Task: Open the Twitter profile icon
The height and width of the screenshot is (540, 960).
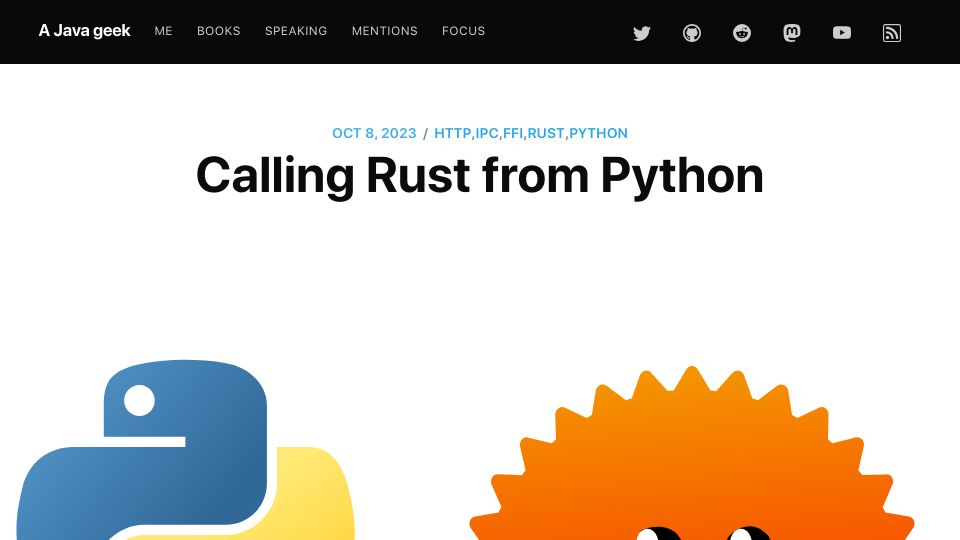Action: tap(642, 33)
